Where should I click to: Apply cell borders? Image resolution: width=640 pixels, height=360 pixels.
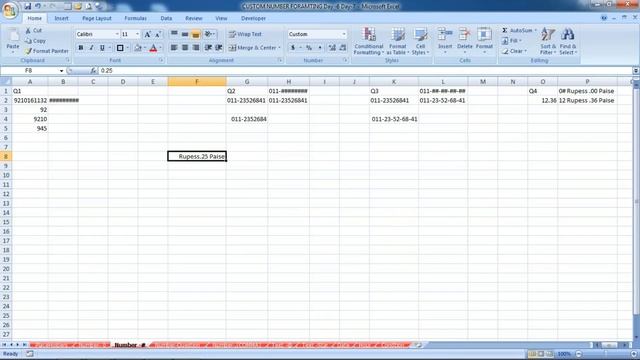click(120, 48)
